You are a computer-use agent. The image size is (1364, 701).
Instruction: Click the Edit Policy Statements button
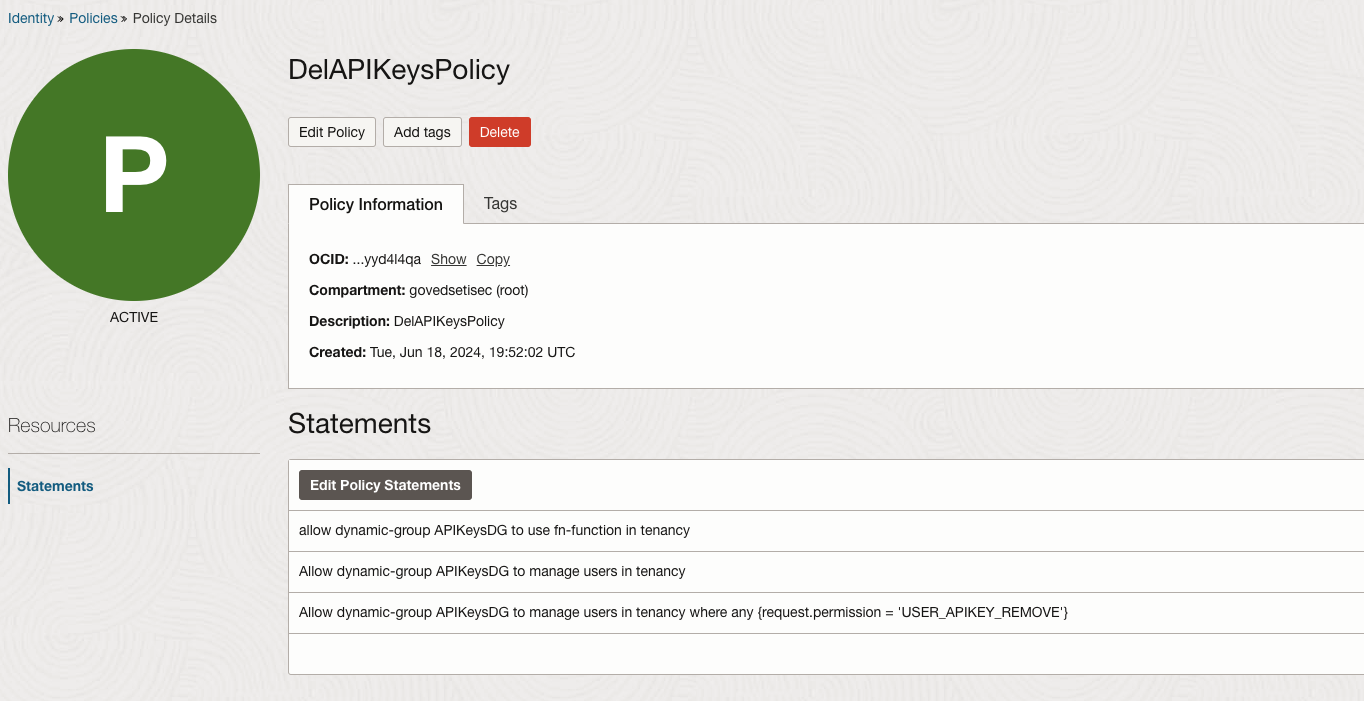coord(385,485)
